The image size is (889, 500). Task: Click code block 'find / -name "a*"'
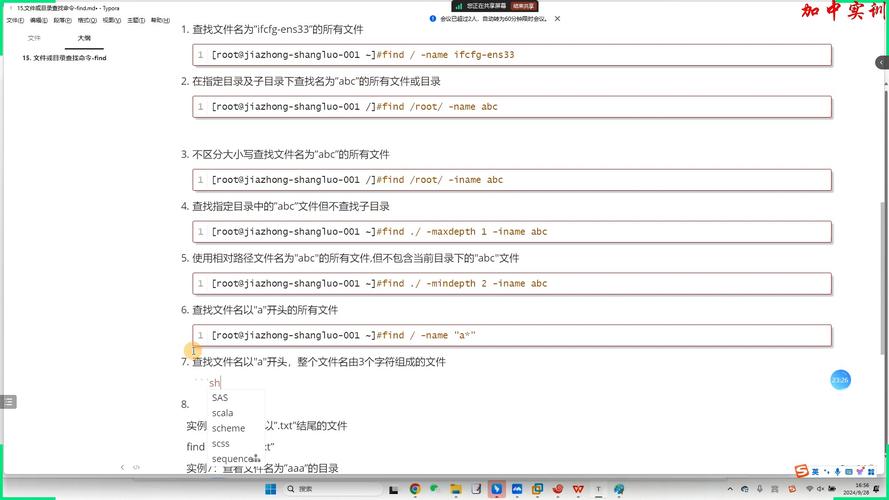[512, 335]
